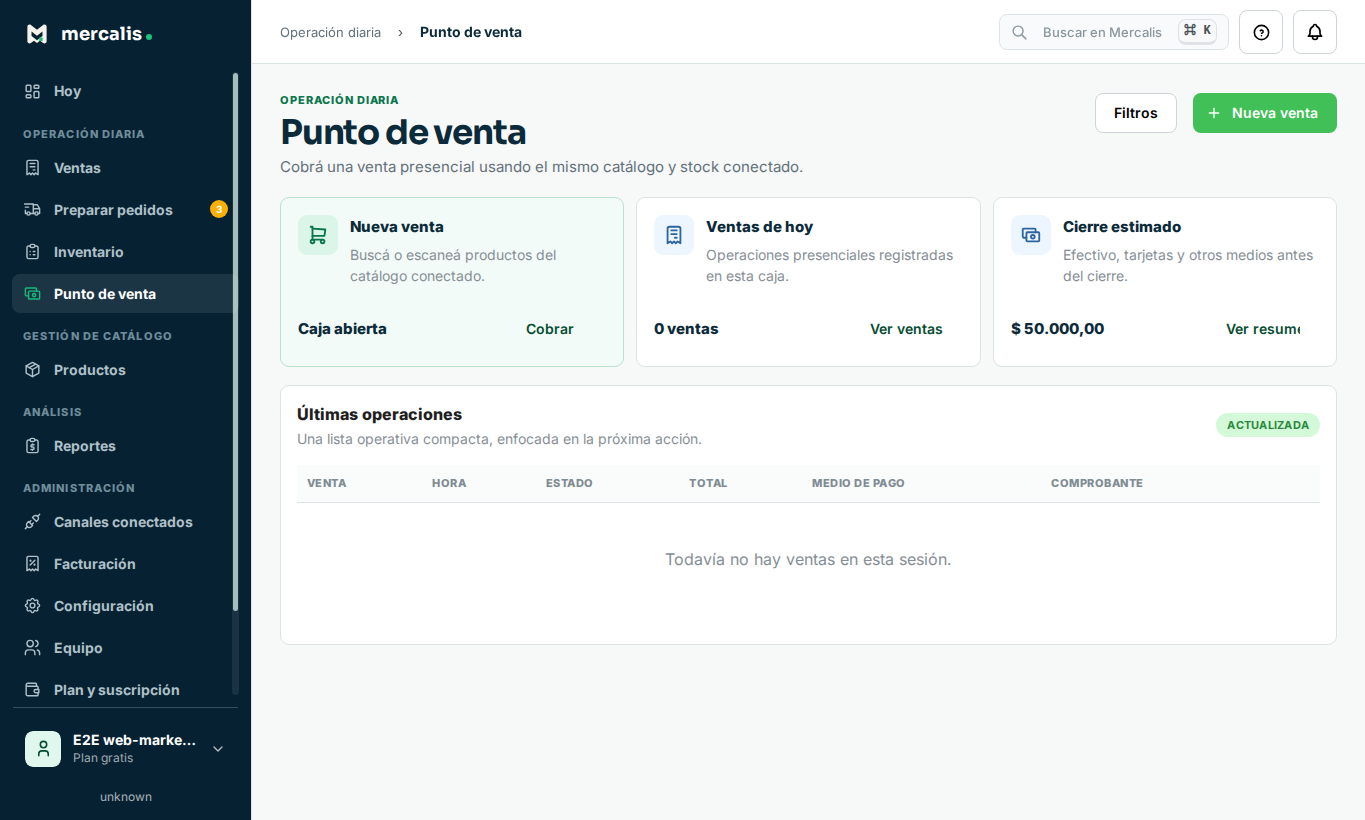
Task: Click the Ventas receipt icon in sidebar
Action: pos(33,168)
